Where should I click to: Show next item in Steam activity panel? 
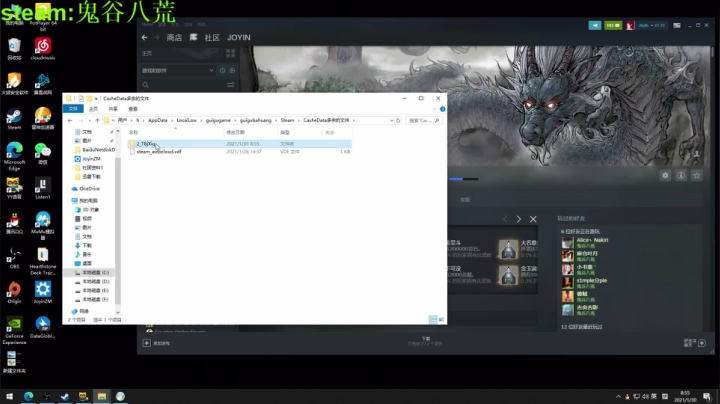click(519, 219)
